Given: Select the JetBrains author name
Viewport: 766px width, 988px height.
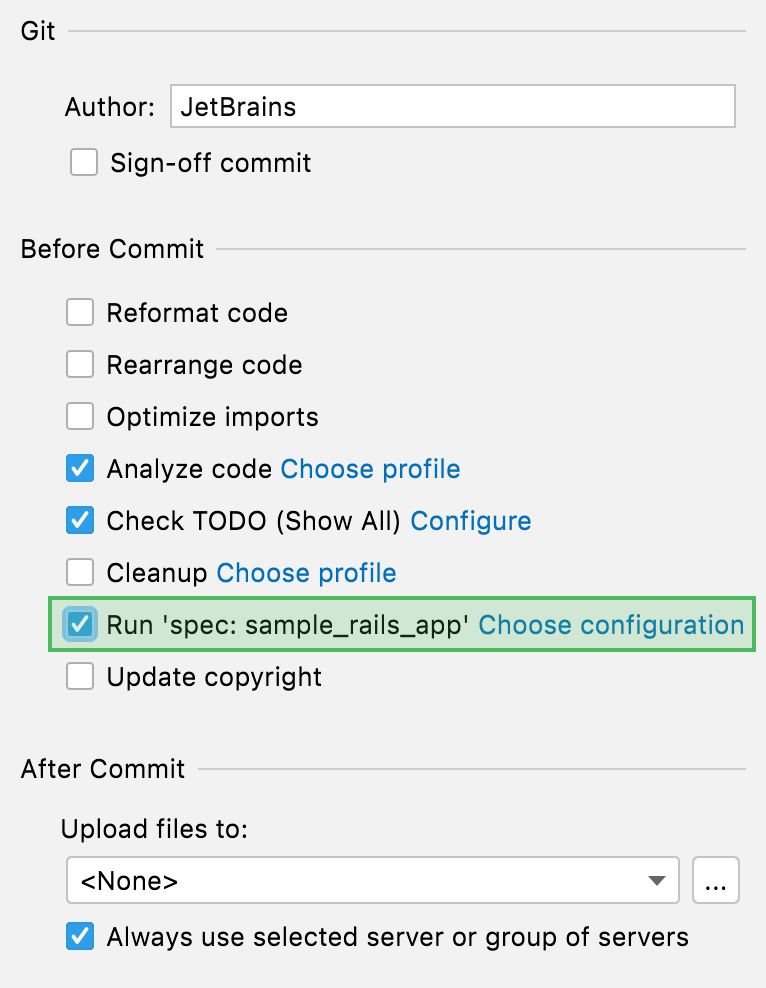Looking at the screenshot, I should 238,106.
